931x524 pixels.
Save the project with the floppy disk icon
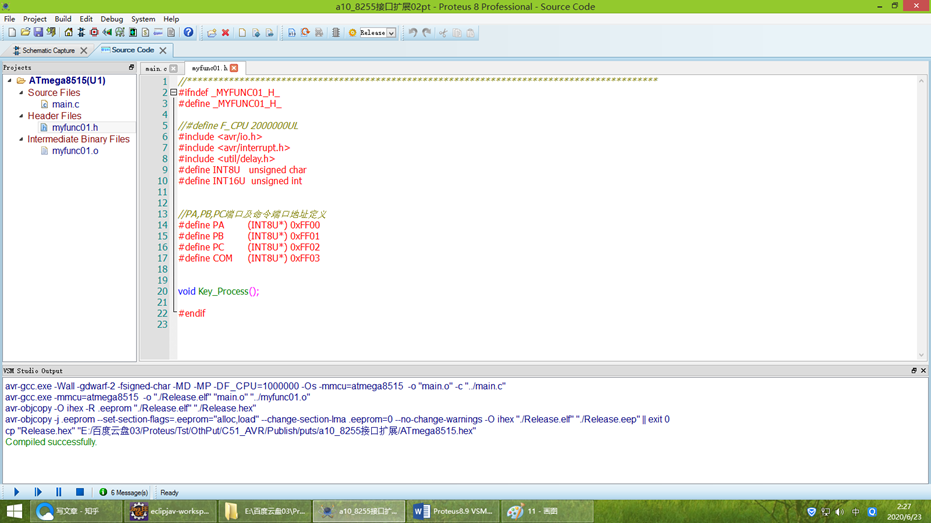pos(38,33)
